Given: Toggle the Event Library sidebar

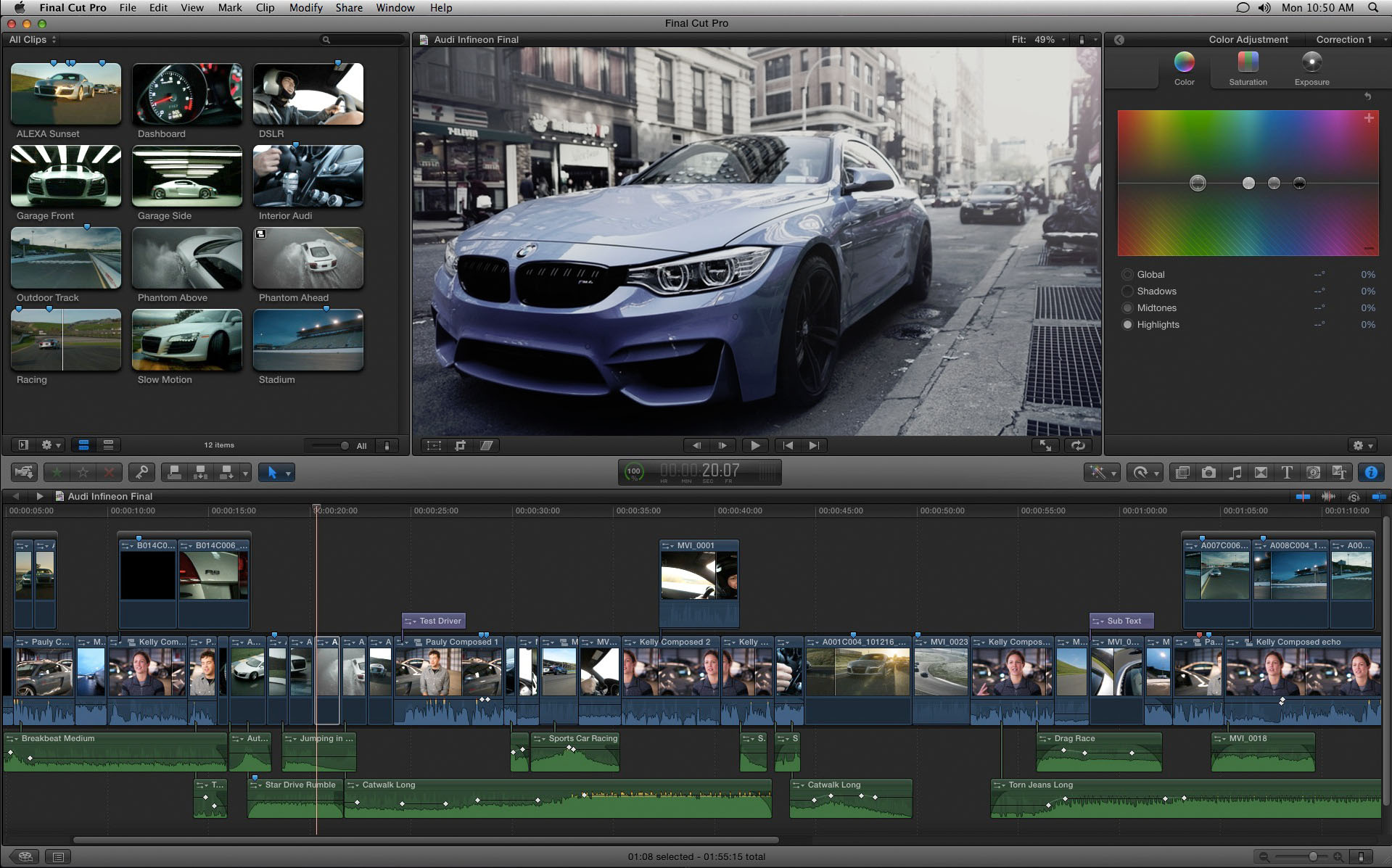Looking at the screenshot, I should [x=22, y=445].
